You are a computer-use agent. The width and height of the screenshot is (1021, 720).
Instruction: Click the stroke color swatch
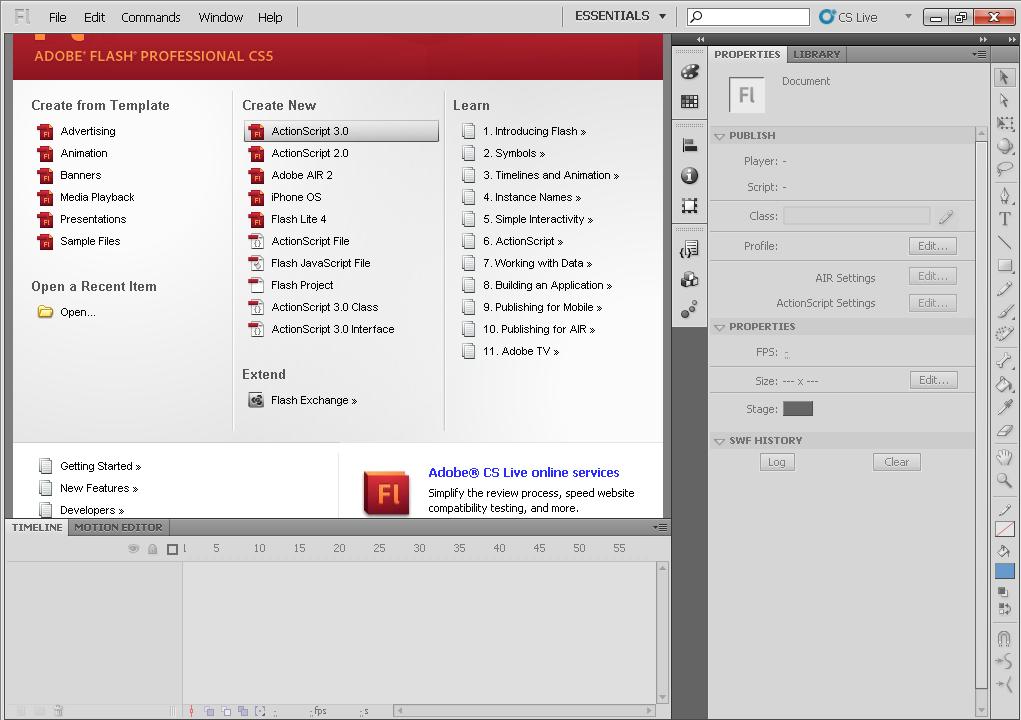click(1005, 530)
